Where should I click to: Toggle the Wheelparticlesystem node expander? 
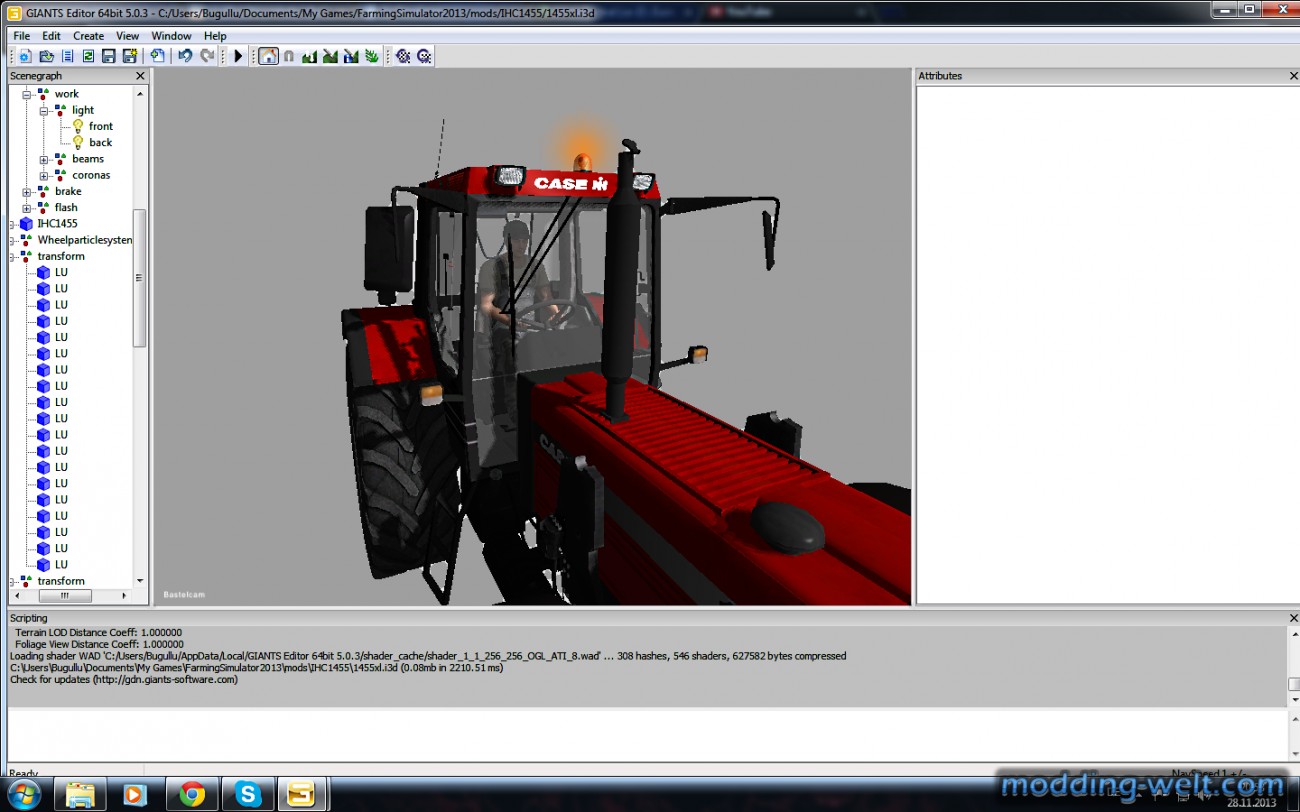point(12,240)
